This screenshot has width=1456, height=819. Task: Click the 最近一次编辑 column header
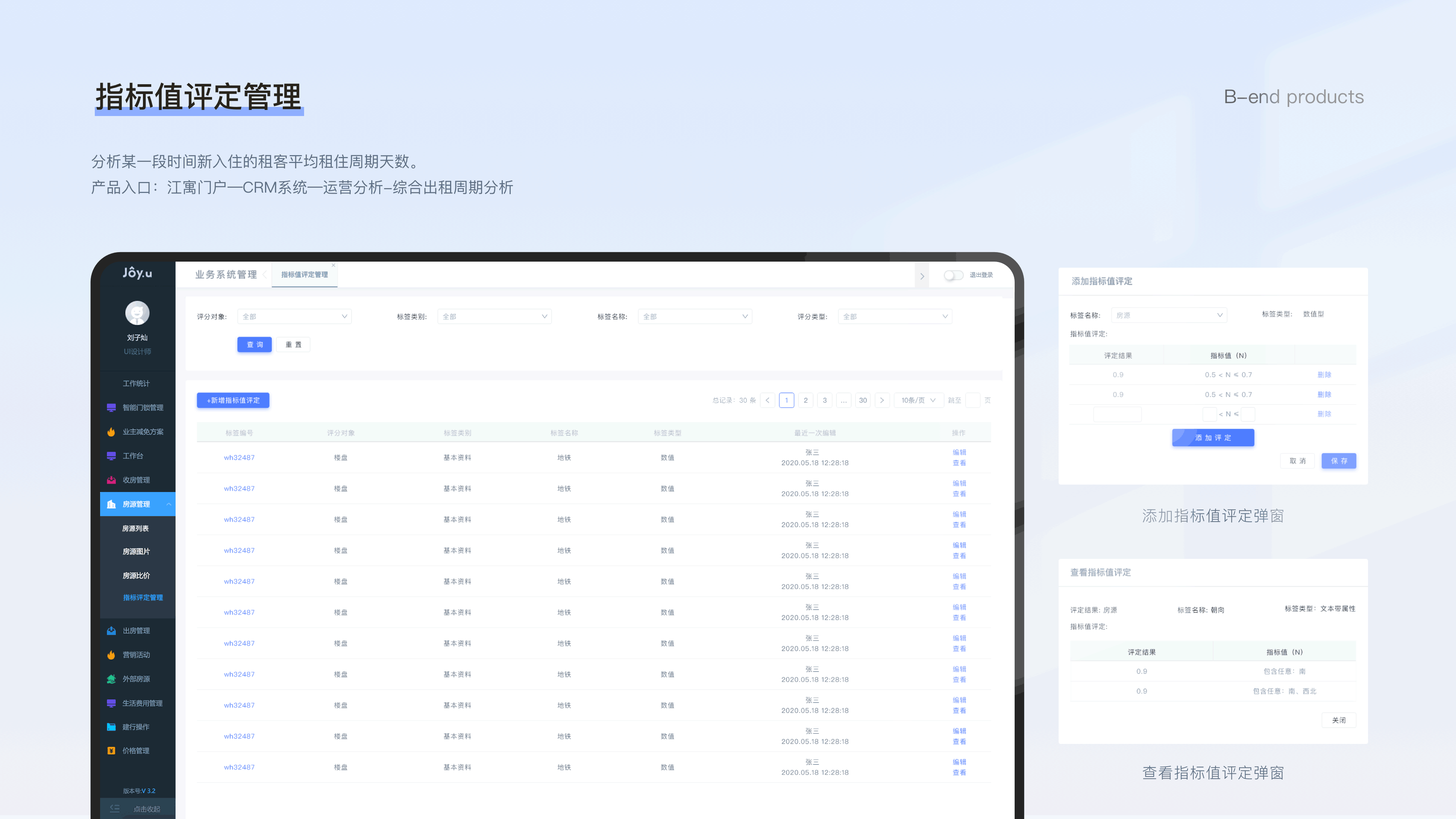click(814, 433)
